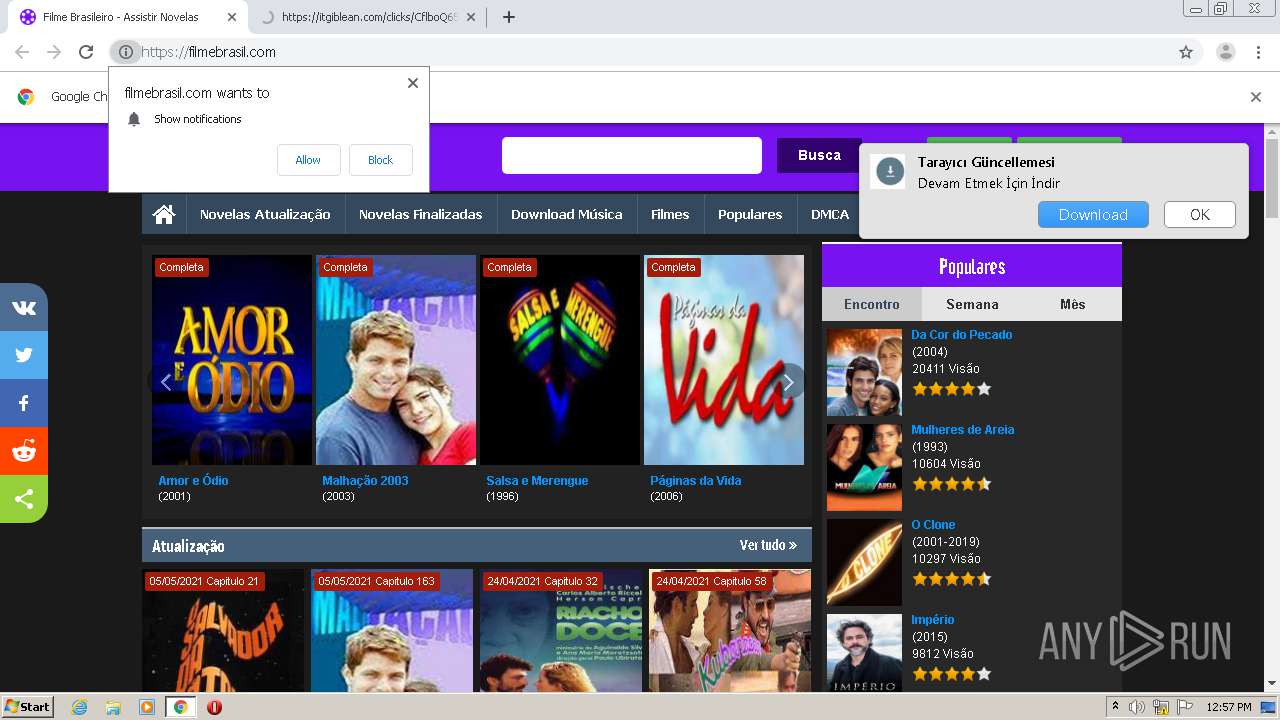Reload the browser page
1280x720 pixels.
point(86,52)
